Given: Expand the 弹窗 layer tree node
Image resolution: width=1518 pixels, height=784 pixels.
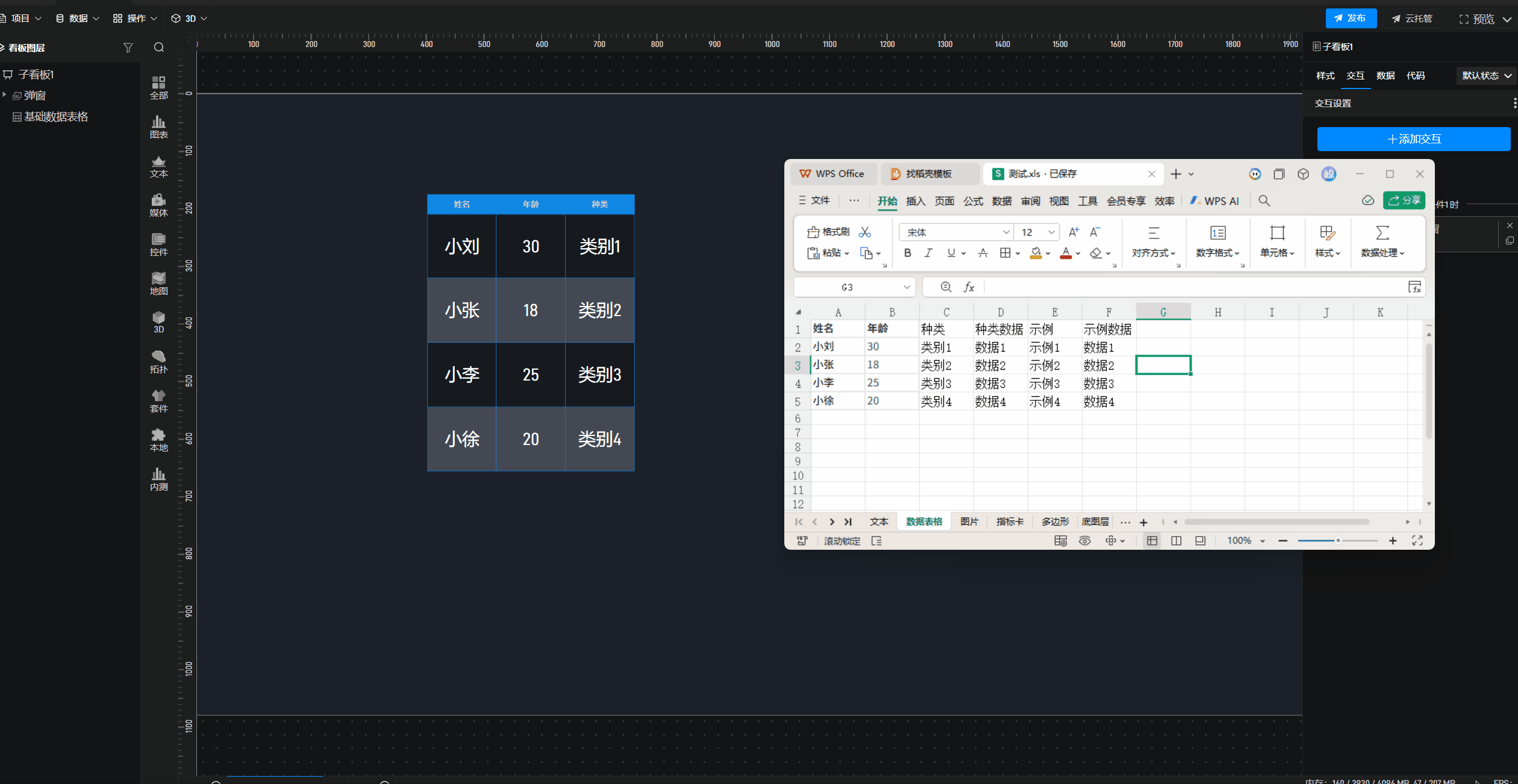Looking at the screenshot, I should 5,95.
